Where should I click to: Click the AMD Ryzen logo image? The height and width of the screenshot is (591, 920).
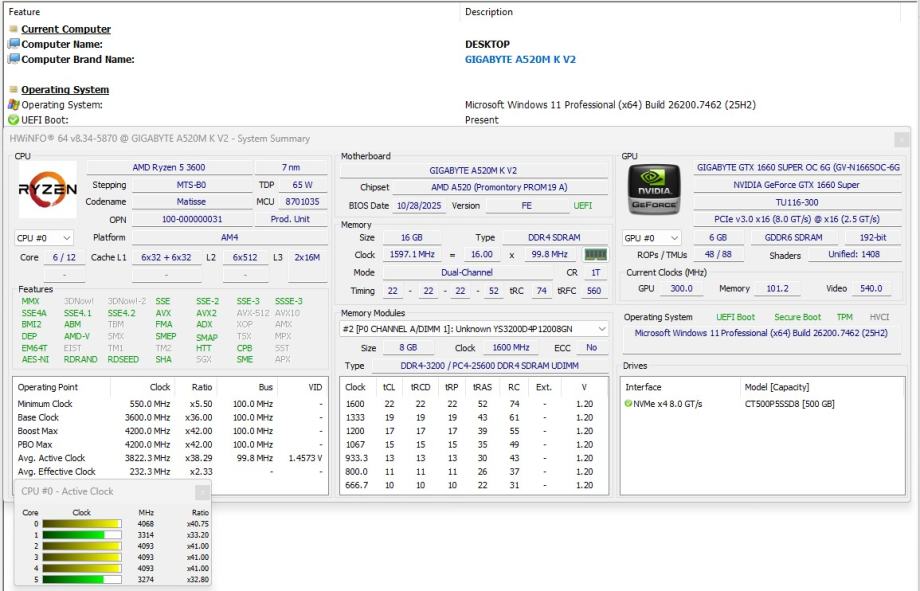pyautogui.click(x=47, y=189)
